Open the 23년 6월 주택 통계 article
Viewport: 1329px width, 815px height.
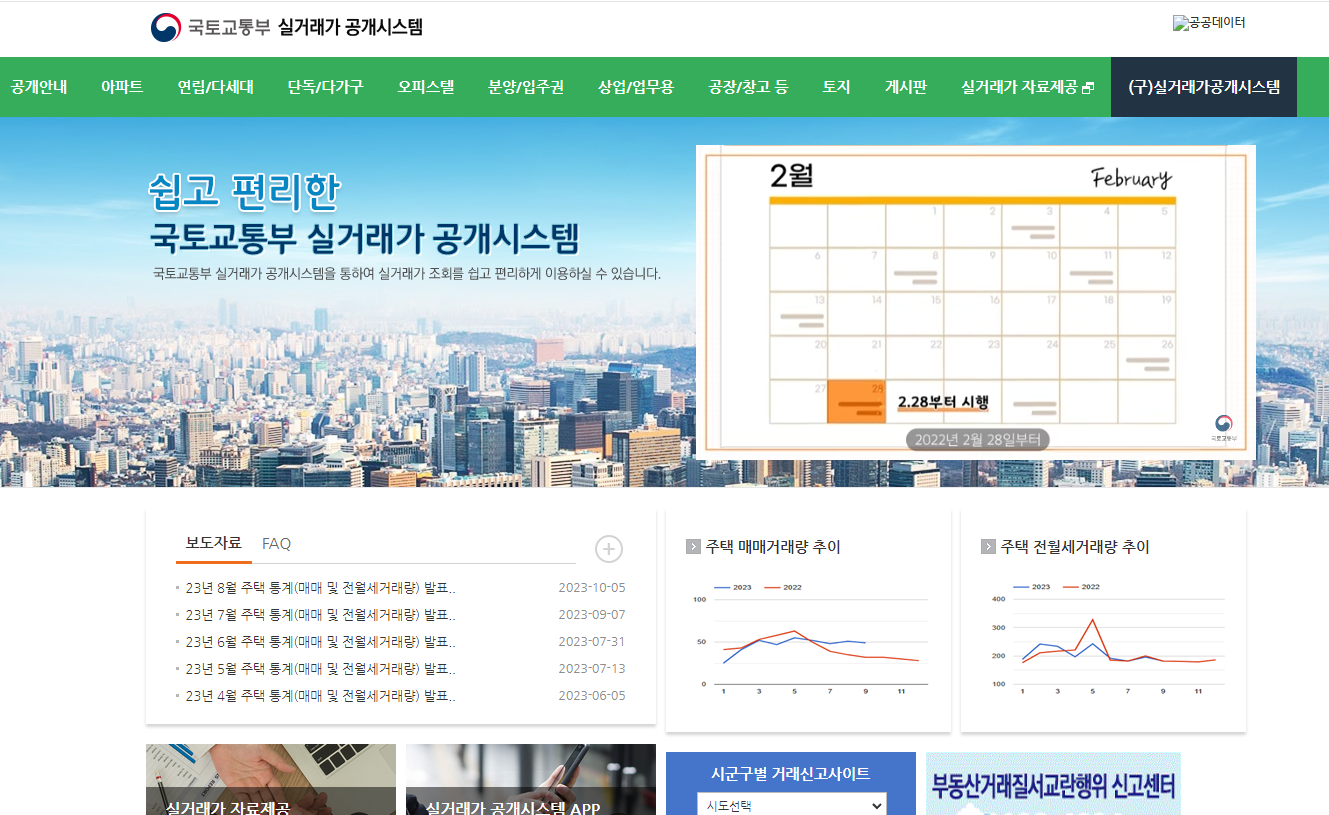coord(321,642)
